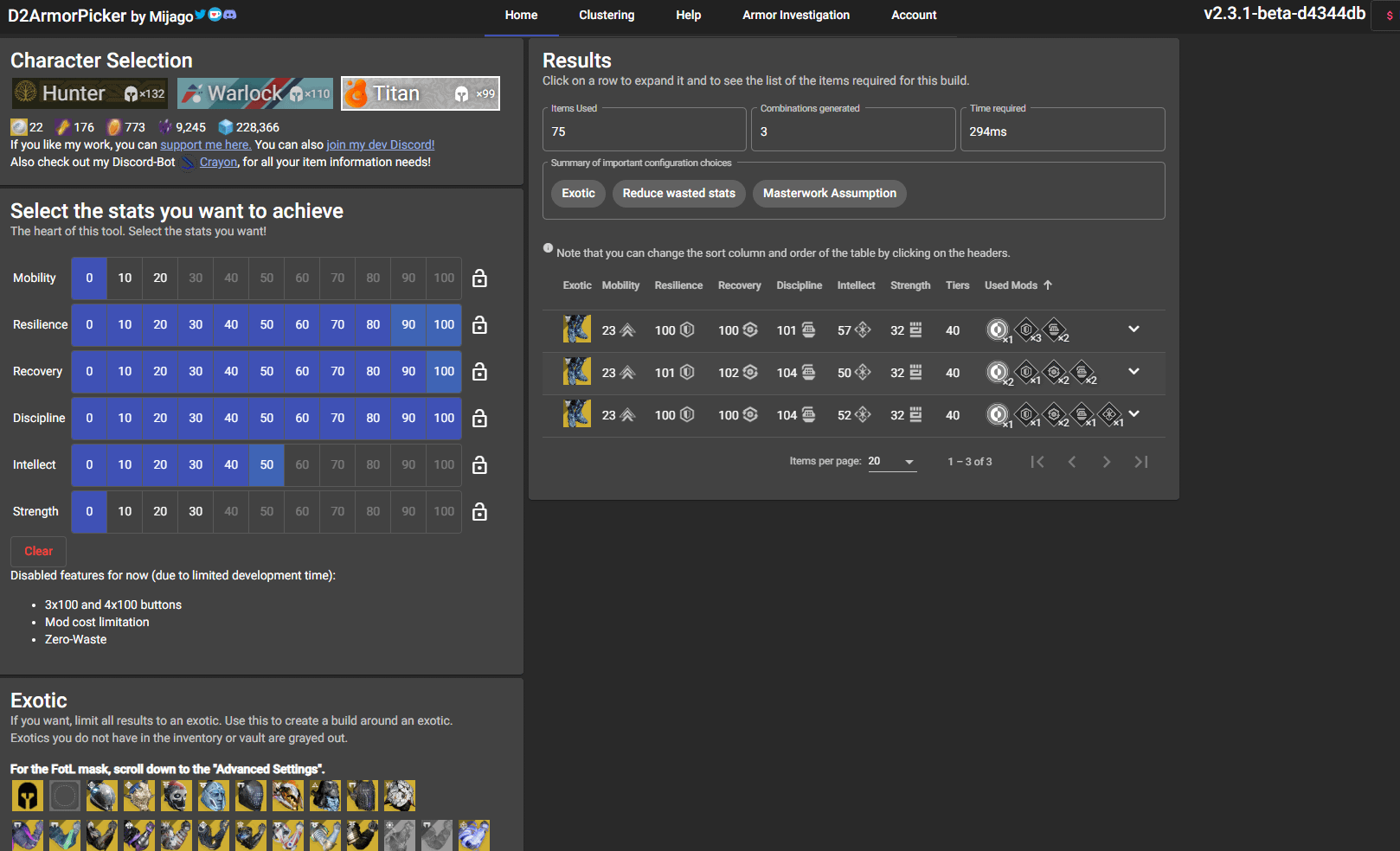The width and height of the screenshot is (1400, 851).
Task: Click the sort arrow beside Used Mods
Action: [1048, 285]
